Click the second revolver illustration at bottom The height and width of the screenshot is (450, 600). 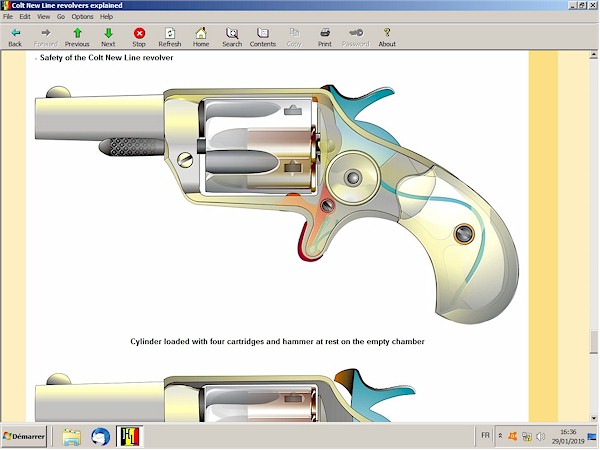pos(226,395)
